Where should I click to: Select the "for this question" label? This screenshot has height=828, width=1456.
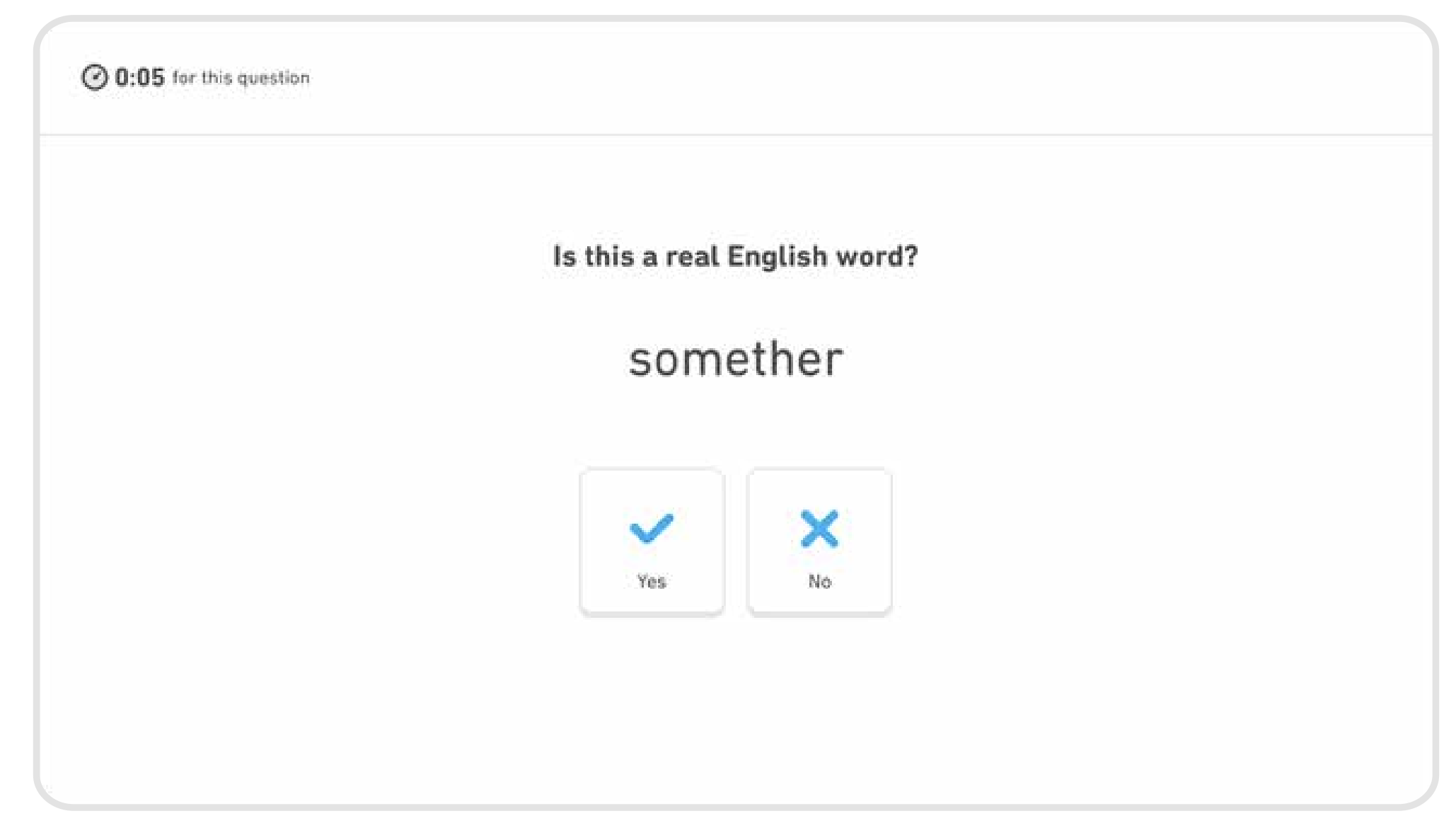tap(241, 78)
